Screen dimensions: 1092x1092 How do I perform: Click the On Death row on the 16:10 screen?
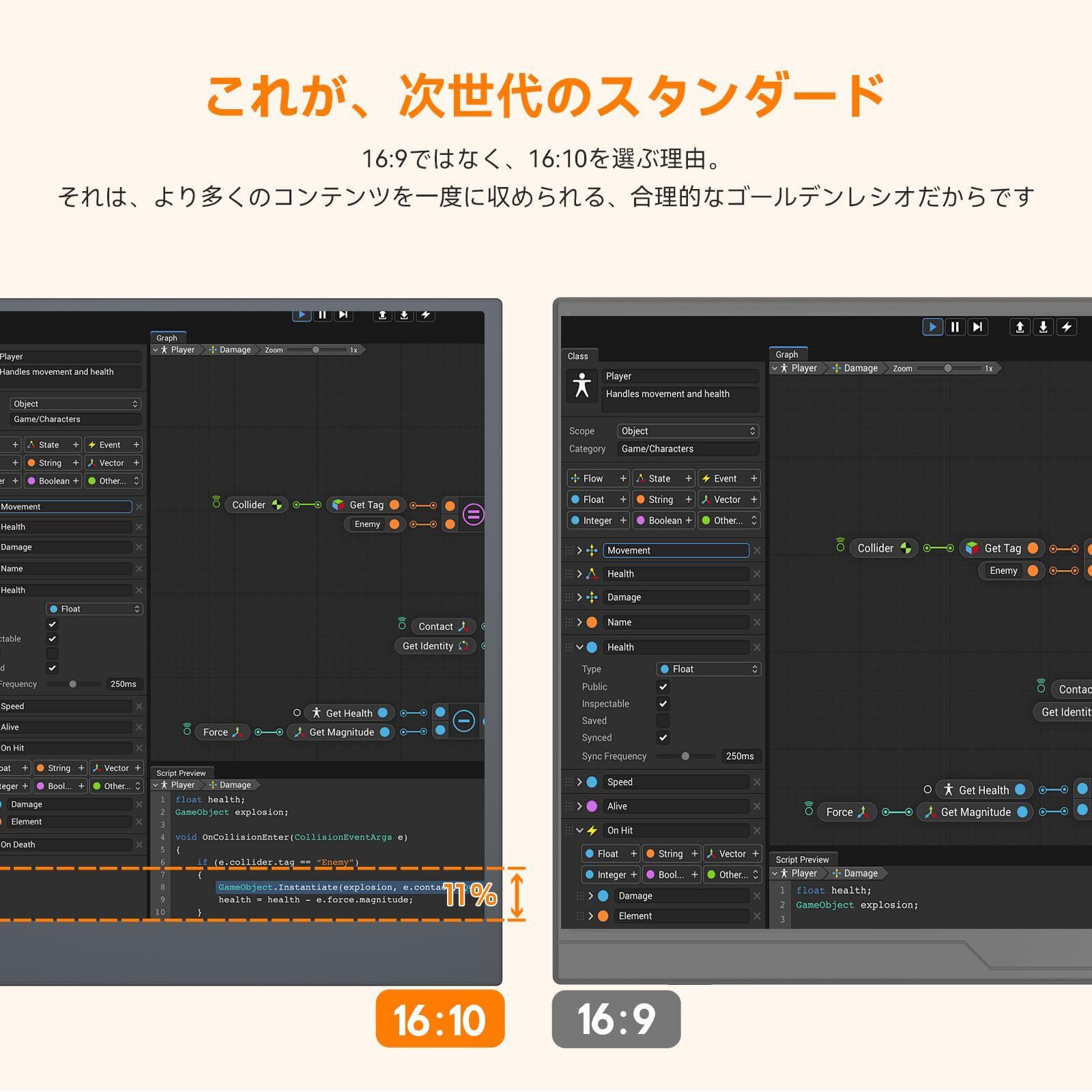(x=66, y=845)
